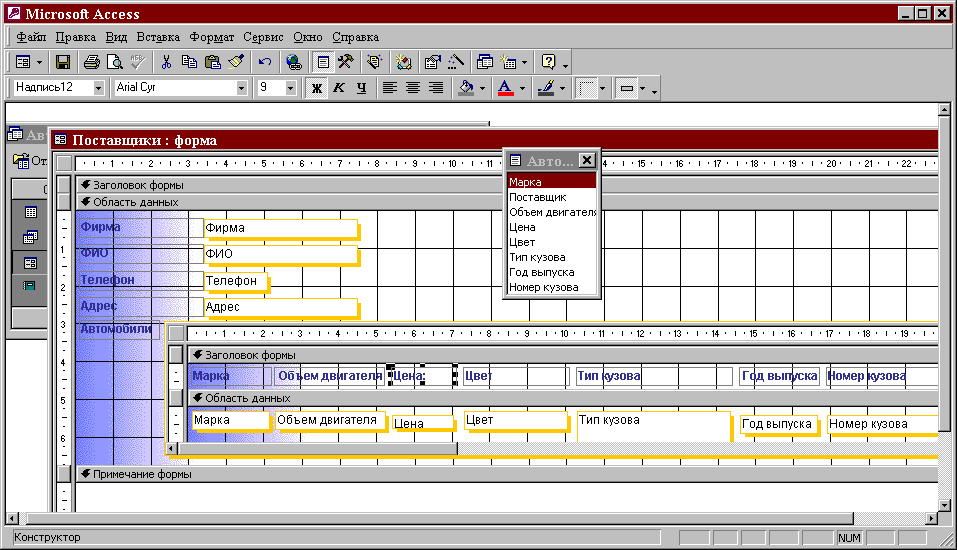Screen dimensions: 957x550
Task: Toggle the Toolbox hammer-and-wrench button
Action: pos(345,62)
